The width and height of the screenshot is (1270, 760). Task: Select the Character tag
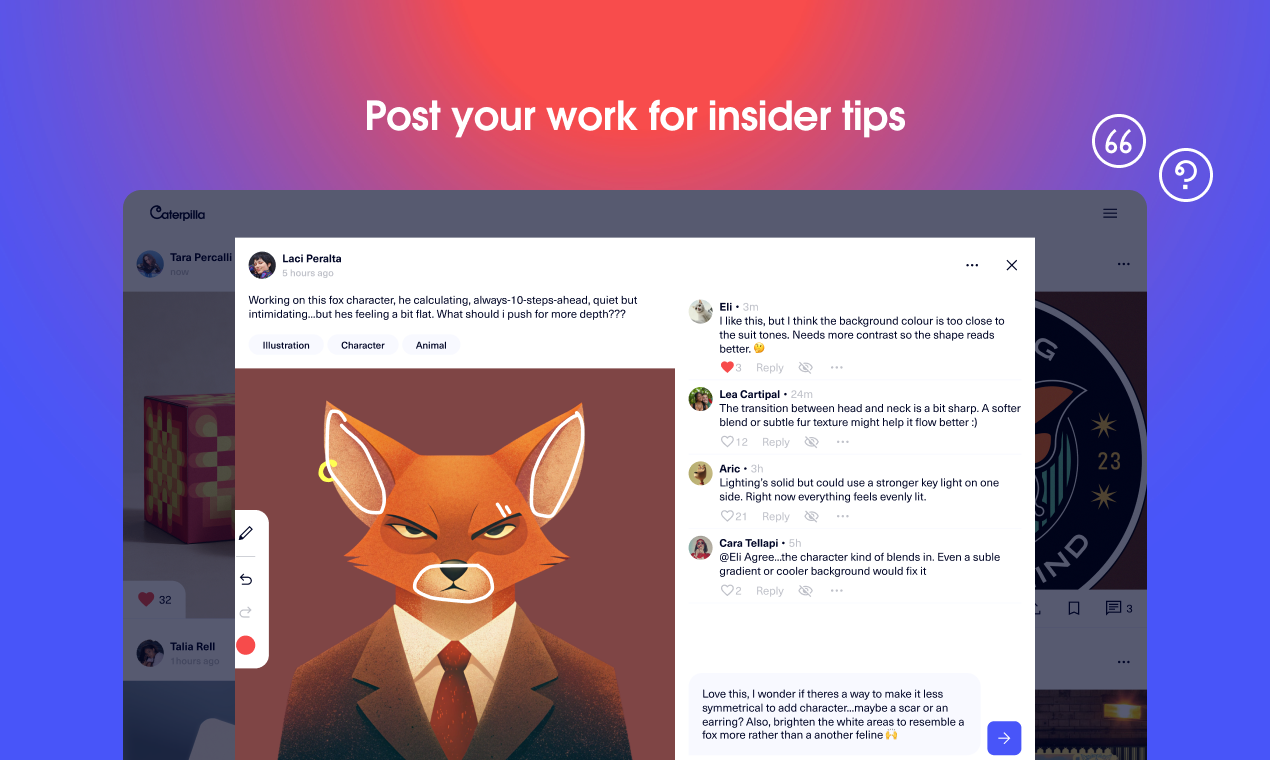363,345
